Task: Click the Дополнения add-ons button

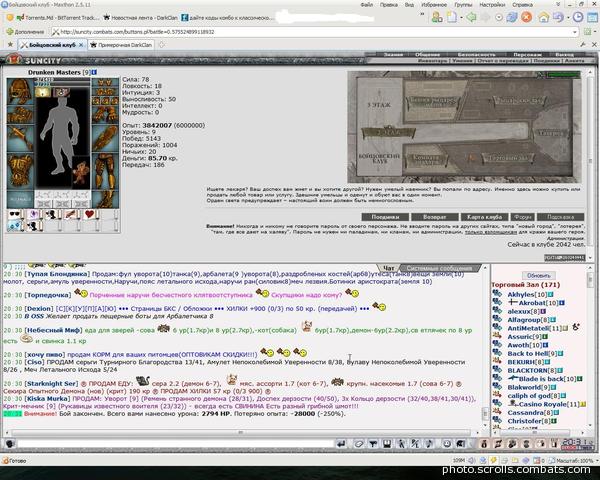Action: click(25, 32)
